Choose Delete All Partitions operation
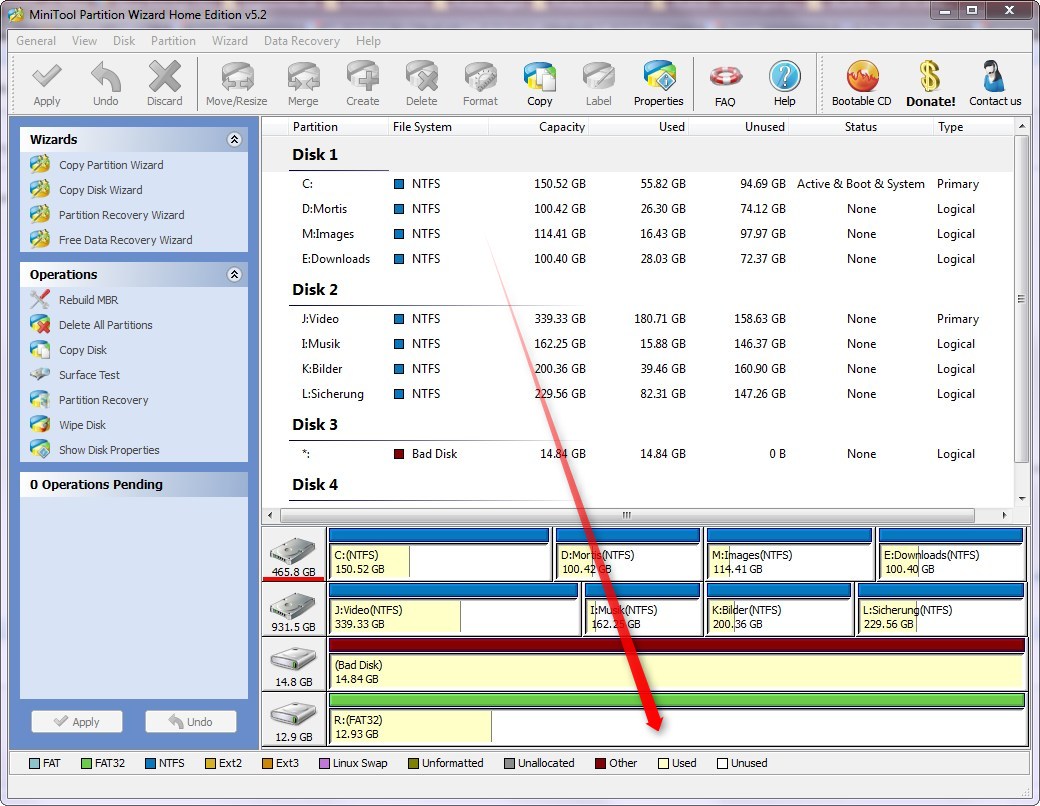 coord(105,325)
